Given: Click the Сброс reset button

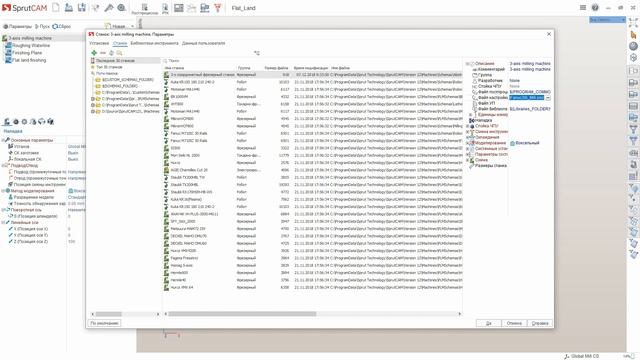Looking at the screenshot, I should pyautogui.click(x=62, y=27).
